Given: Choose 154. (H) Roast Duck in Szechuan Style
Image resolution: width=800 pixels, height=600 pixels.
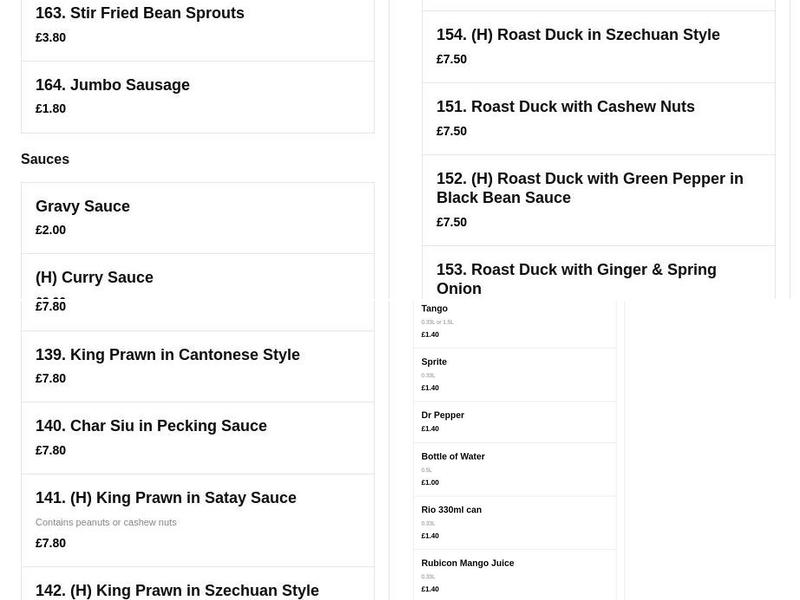Looking at the screenshot, I should tap(578, 36).
